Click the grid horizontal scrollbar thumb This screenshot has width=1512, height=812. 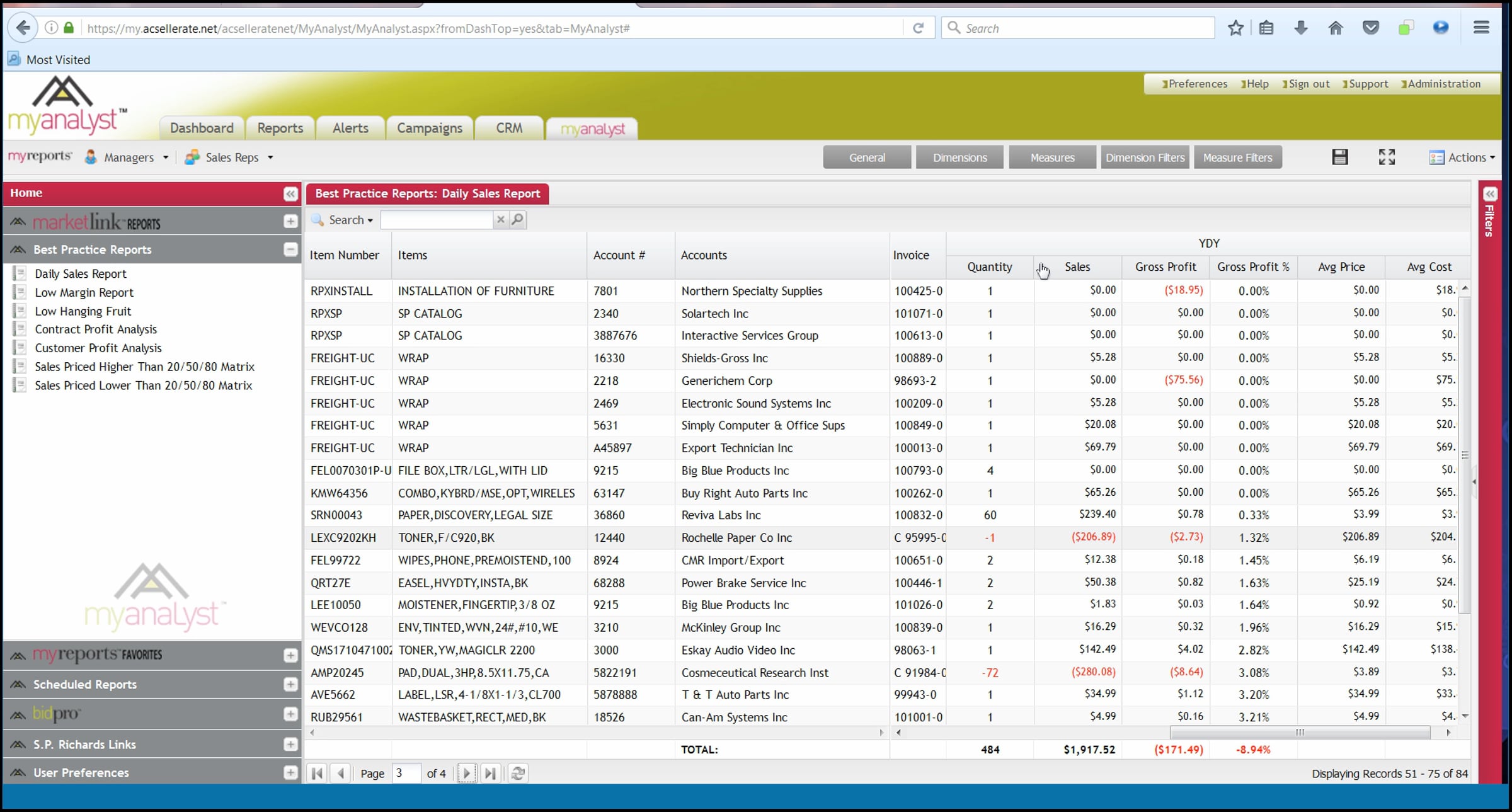pos(1300,732)
